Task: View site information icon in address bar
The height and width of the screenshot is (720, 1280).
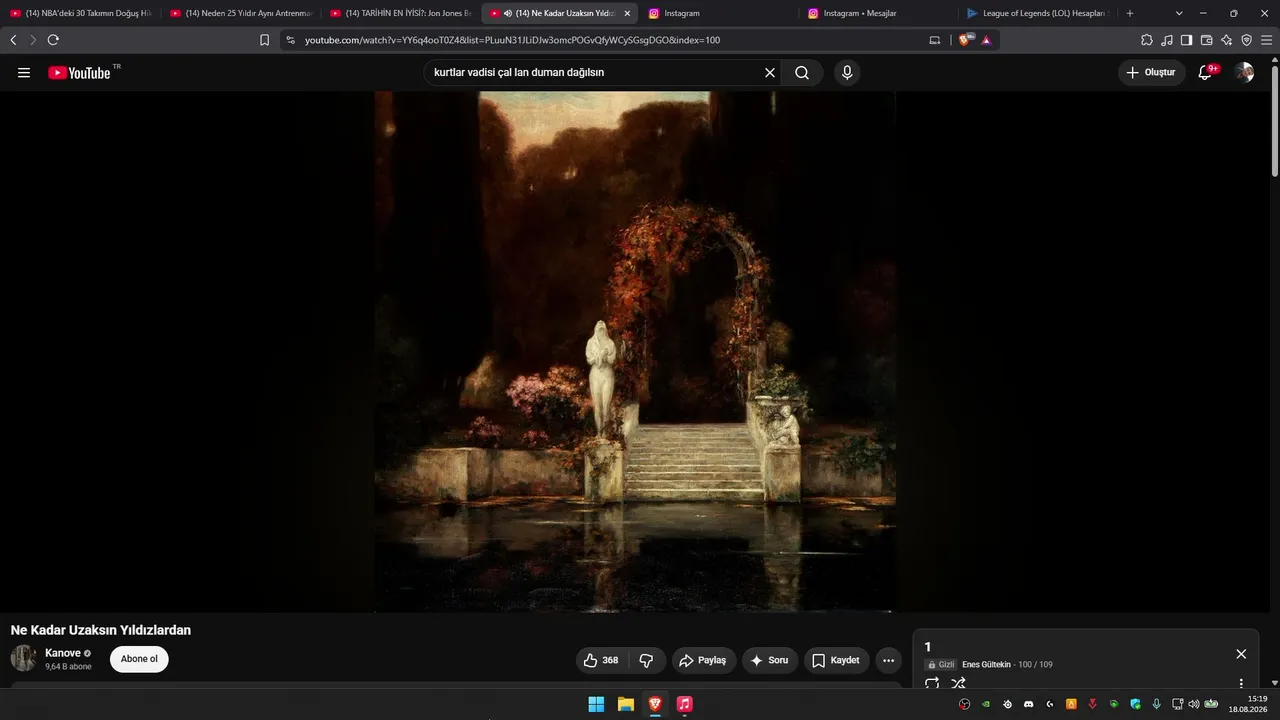Action: (291, 40)
